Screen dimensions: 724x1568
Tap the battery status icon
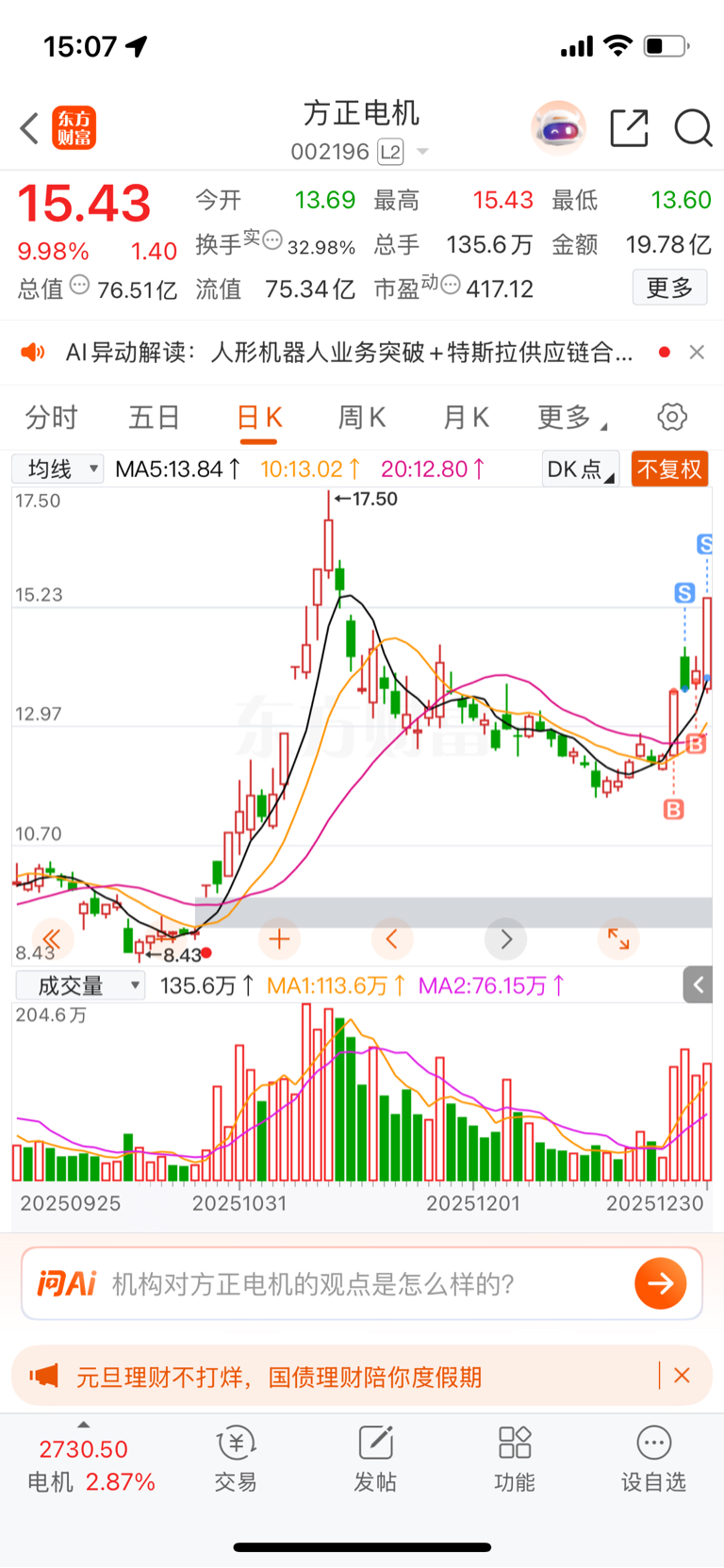click(666, 45)
